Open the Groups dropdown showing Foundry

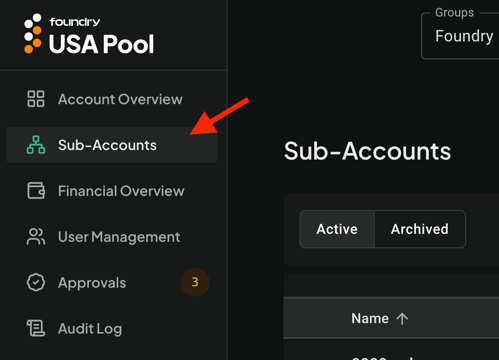[x=460, y=36]
